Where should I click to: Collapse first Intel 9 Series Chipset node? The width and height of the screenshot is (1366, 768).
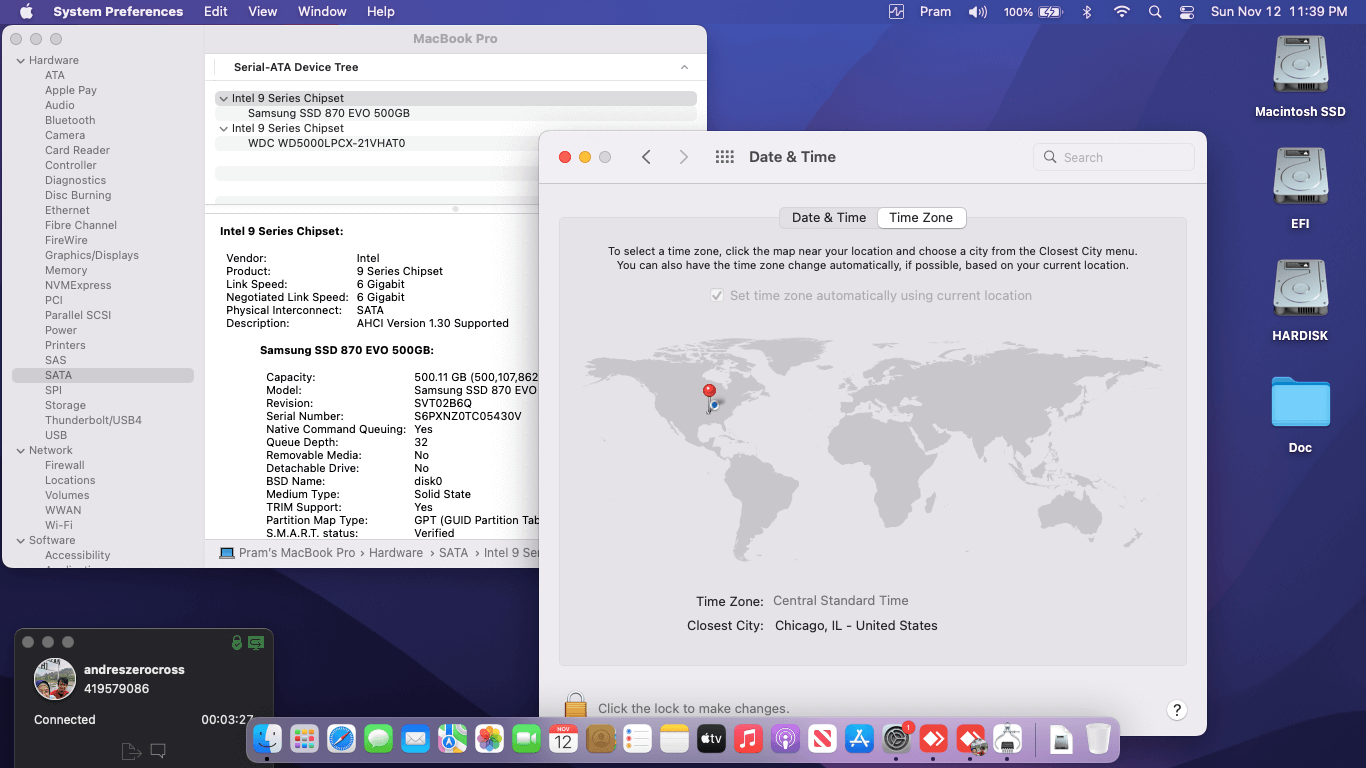[x=222, y=99]
